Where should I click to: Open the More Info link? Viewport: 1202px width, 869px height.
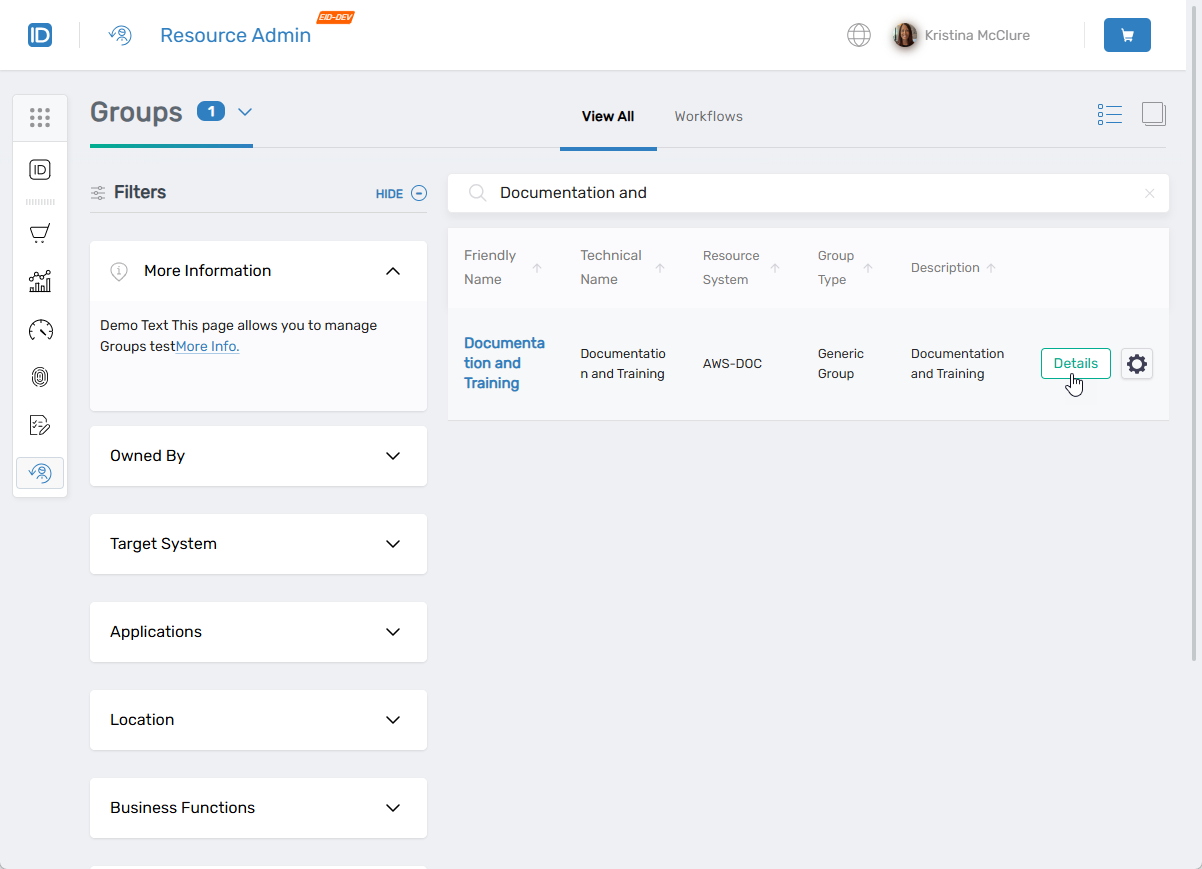(207, 346)
